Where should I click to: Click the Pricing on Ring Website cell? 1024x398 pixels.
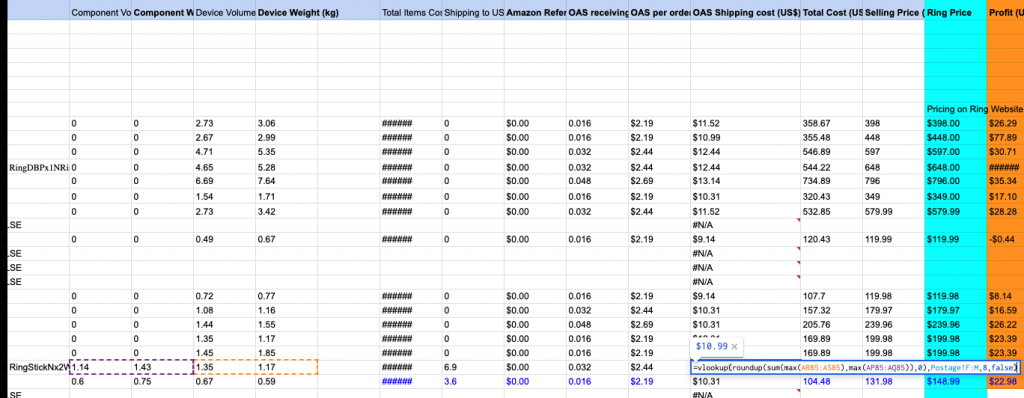point(974,108)
